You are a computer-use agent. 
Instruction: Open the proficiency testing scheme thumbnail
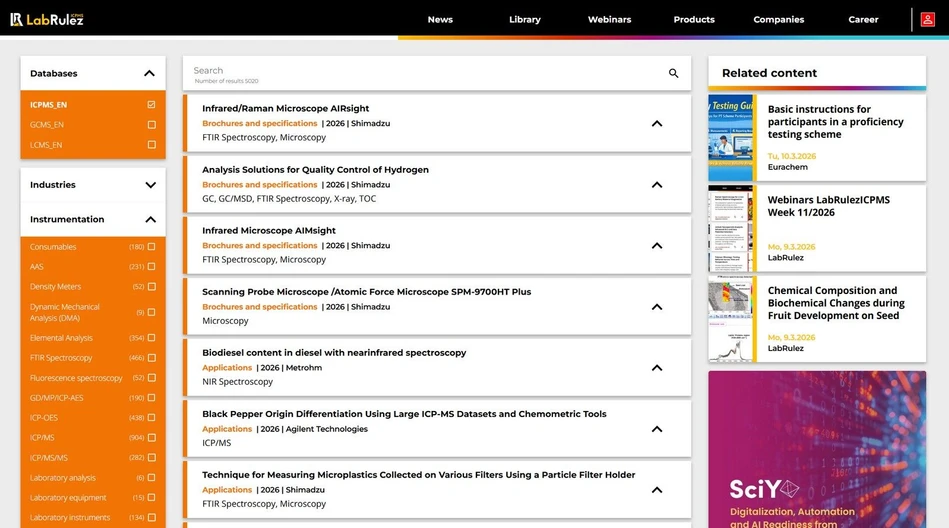(731, 138)
